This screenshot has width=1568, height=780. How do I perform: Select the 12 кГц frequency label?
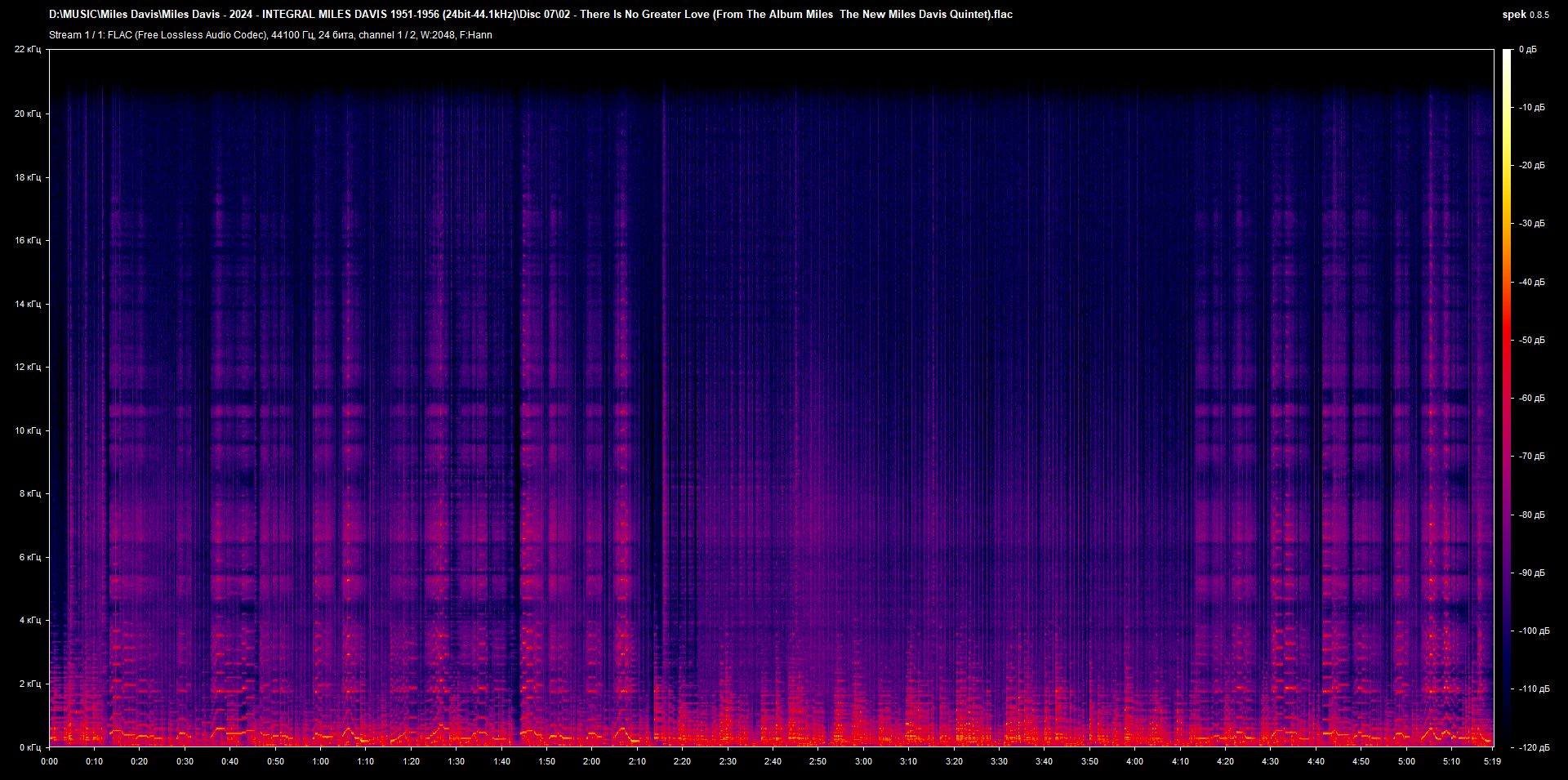click(x=27, y=367)
